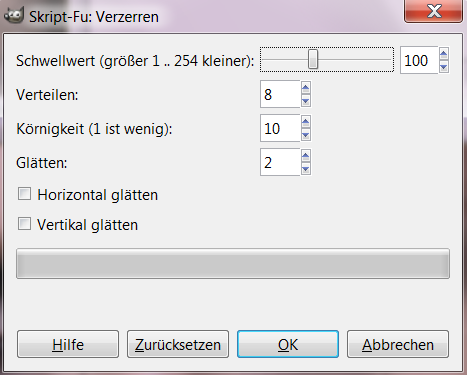Focus the Glätten input field

(280, 162)
